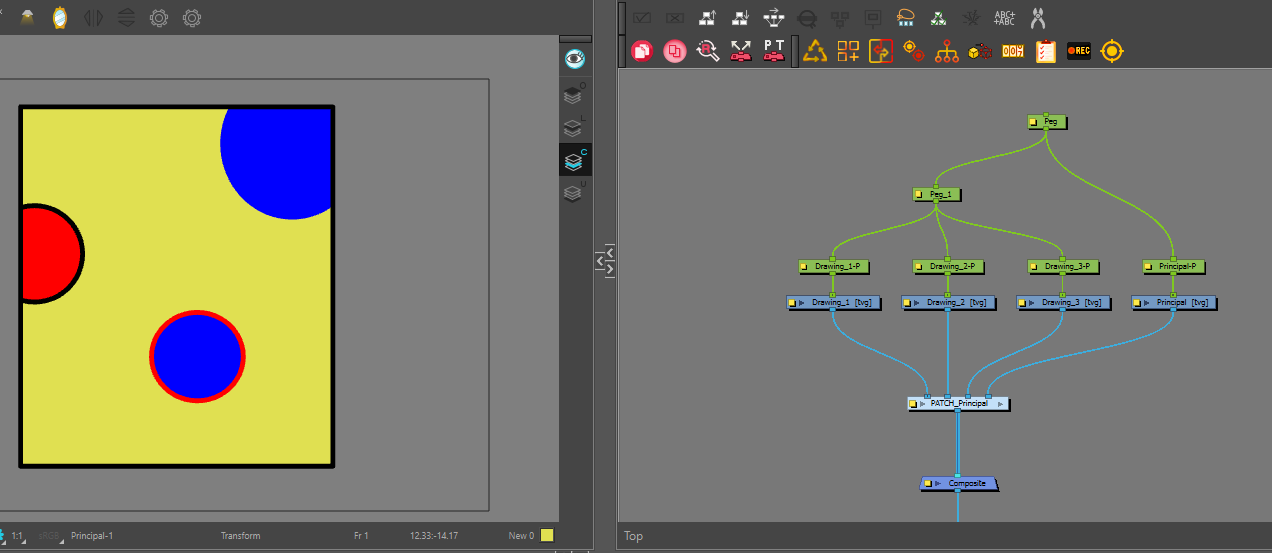Click the panel collapse arrows on divider
The image size is (1272, 553).
point(605,260)
